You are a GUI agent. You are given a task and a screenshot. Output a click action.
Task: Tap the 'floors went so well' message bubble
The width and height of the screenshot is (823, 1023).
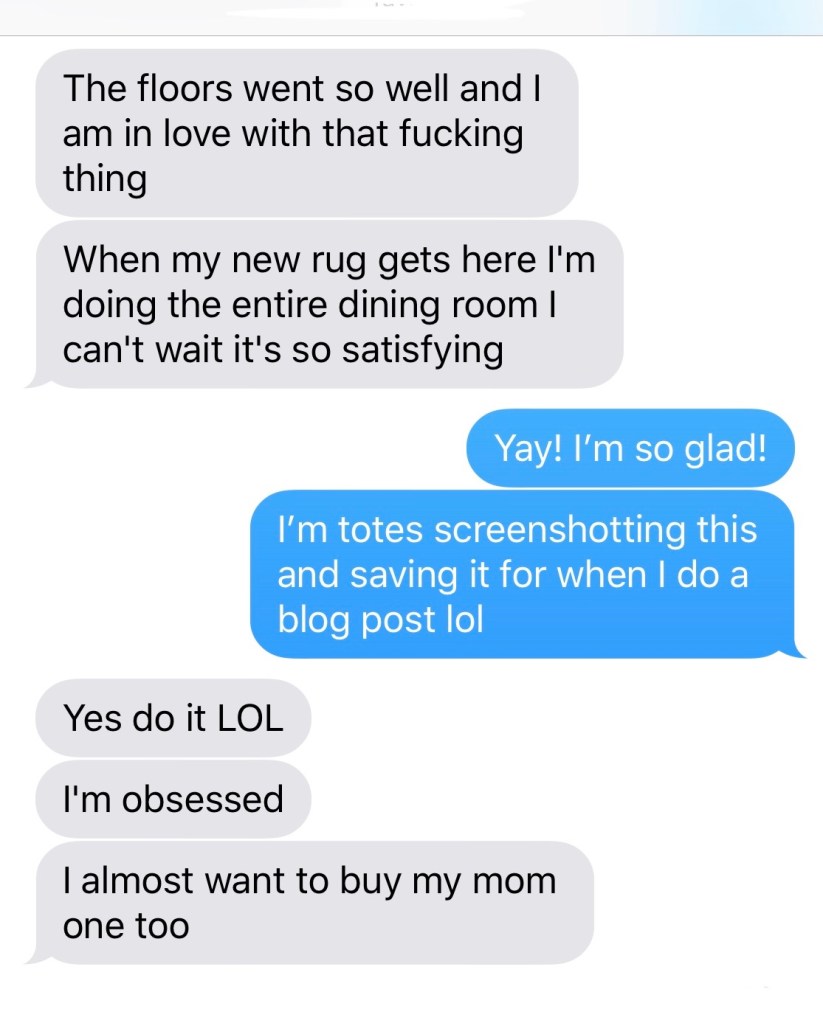click(x=307, y=133)
